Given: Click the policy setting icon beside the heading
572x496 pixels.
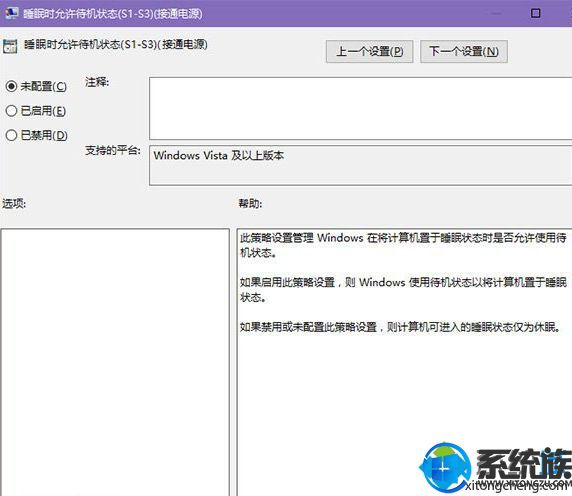Looking at the screenshot, I should [x=10, y=46].
